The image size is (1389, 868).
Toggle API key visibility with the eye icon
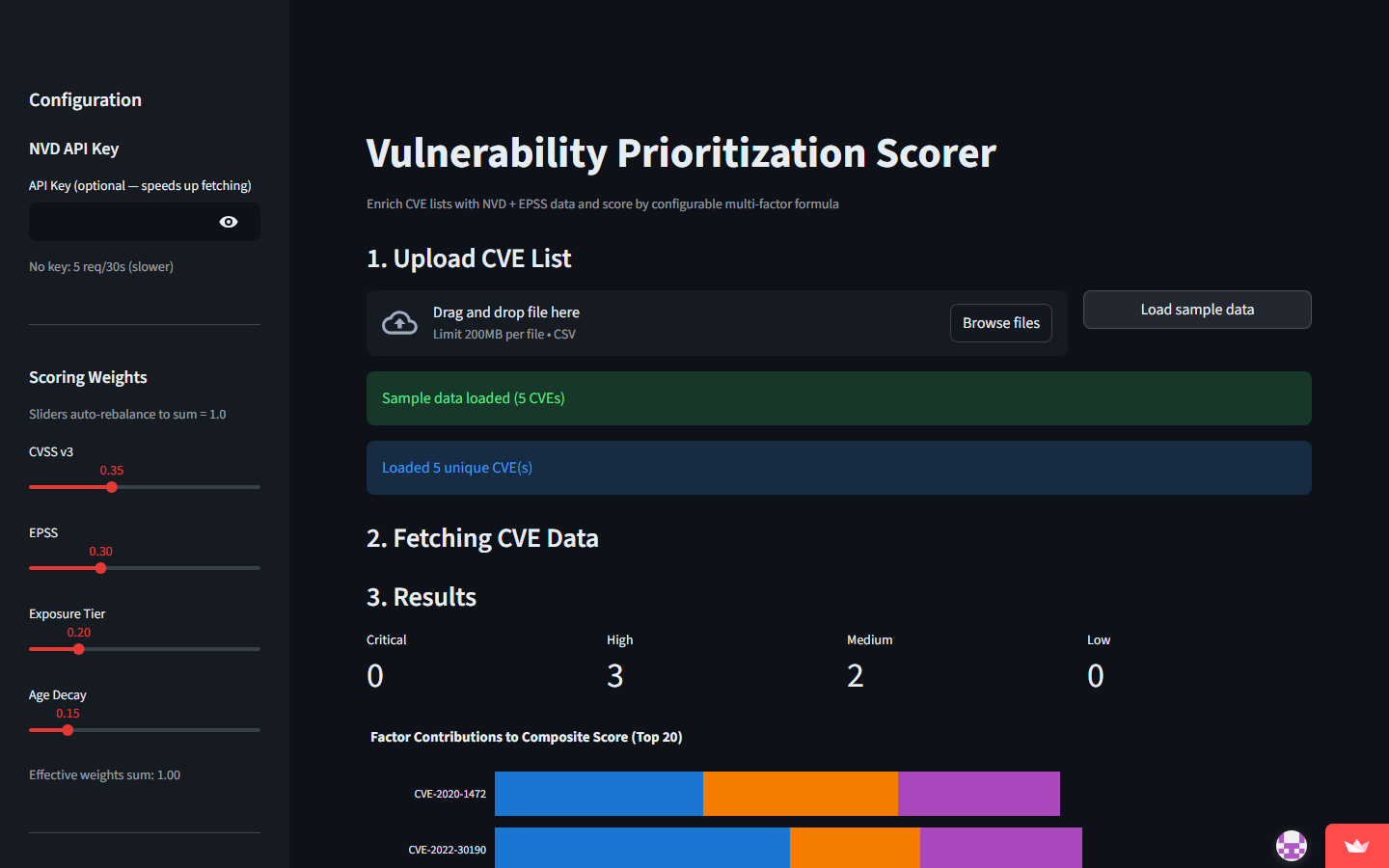(x=228, y=222)
